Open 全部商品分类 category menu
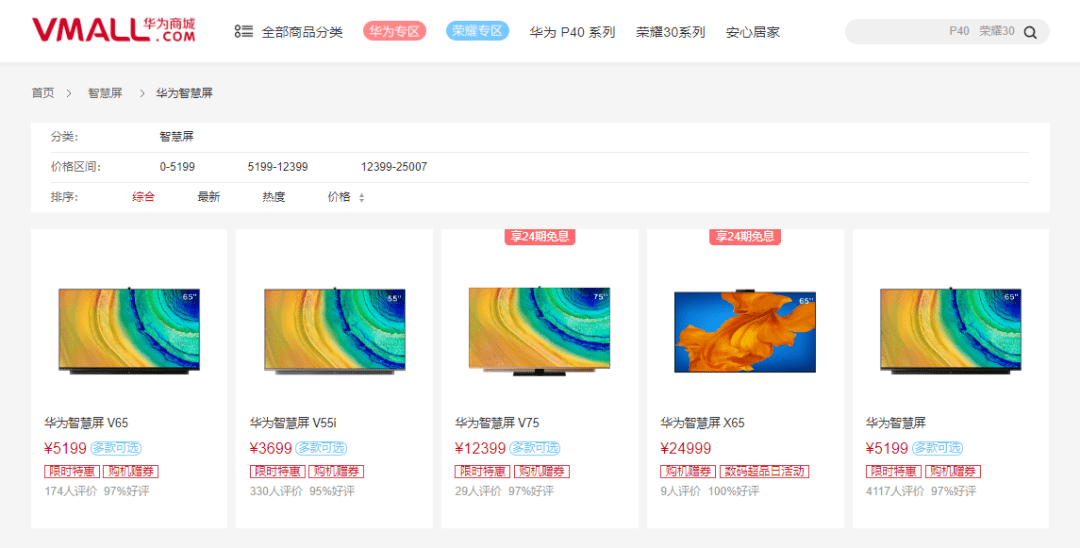 pos(302,32)
